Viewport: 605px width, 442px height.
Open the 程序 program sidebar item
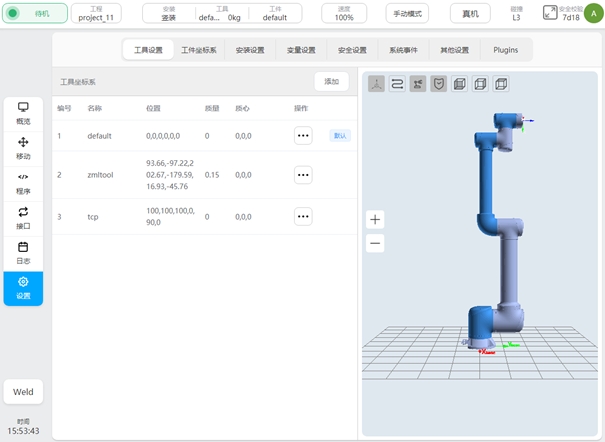[23, 182]
